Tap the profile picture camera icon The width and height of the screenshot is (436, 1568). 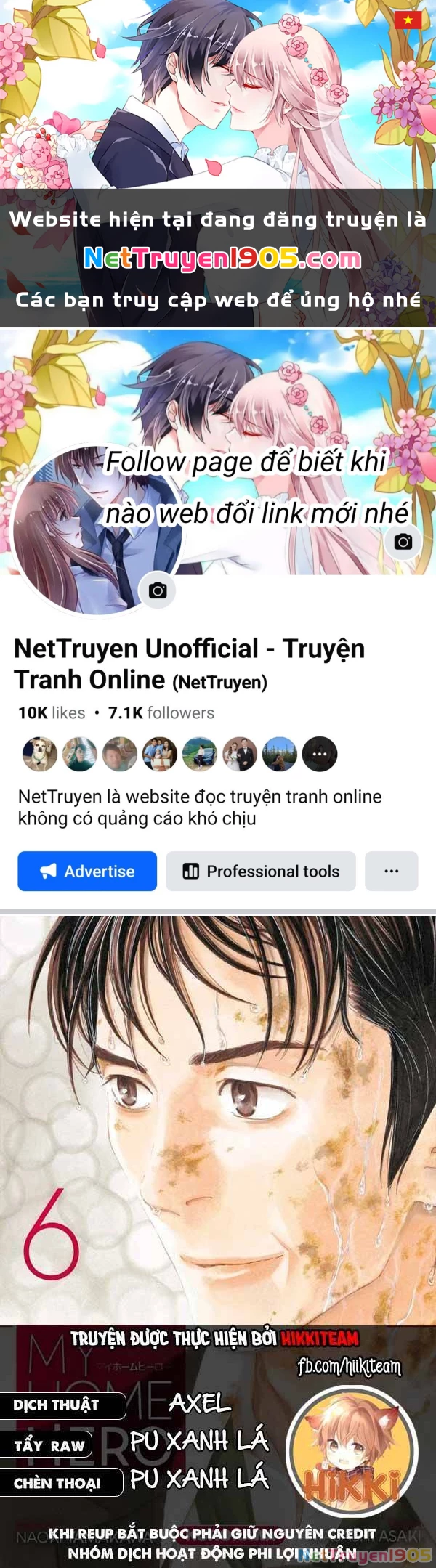[158, 590]
